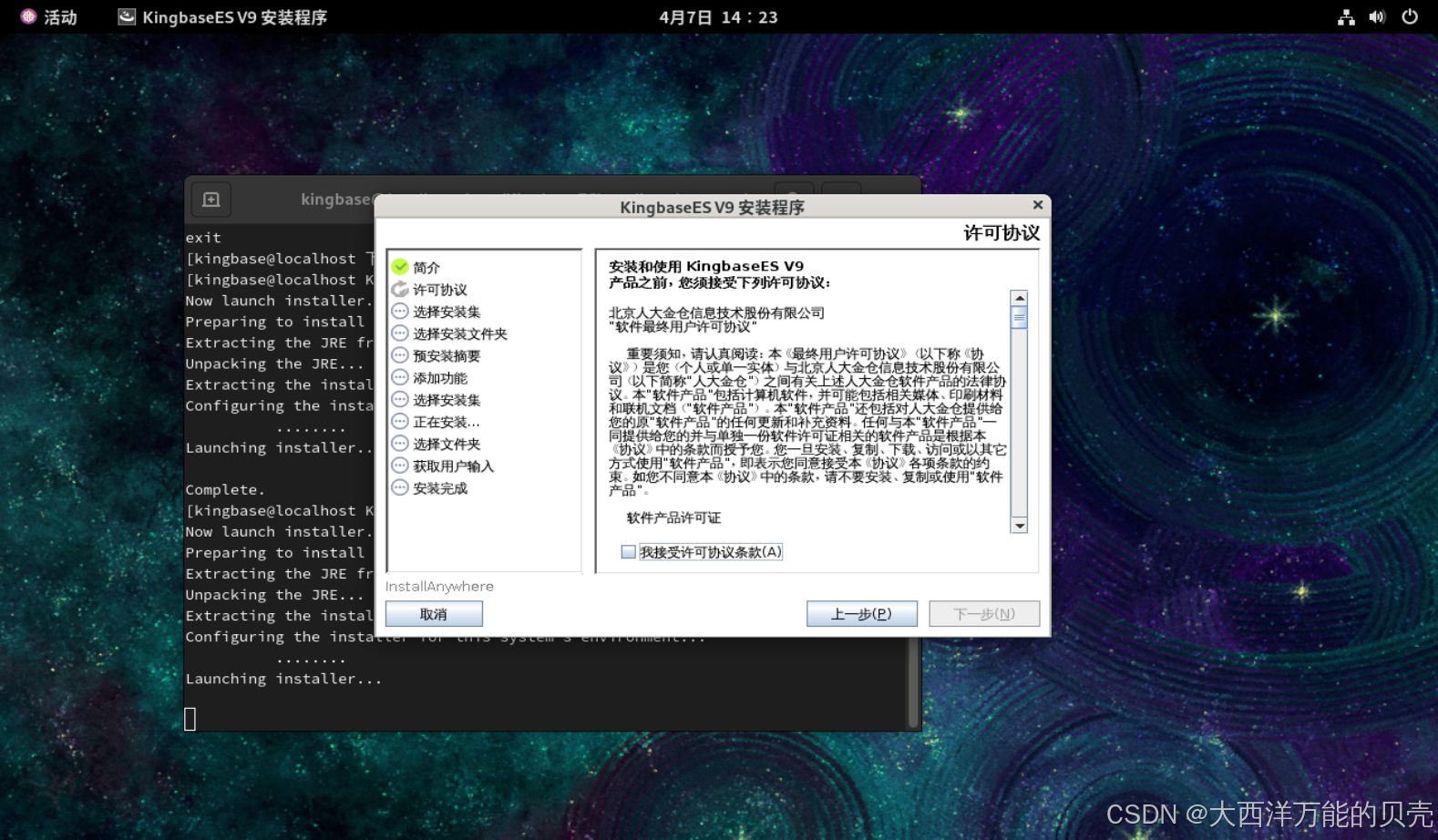The width and height of the screenshot is (1438, 840).
Task: Select the 安装完成 step label
Action: coord(440,488)
